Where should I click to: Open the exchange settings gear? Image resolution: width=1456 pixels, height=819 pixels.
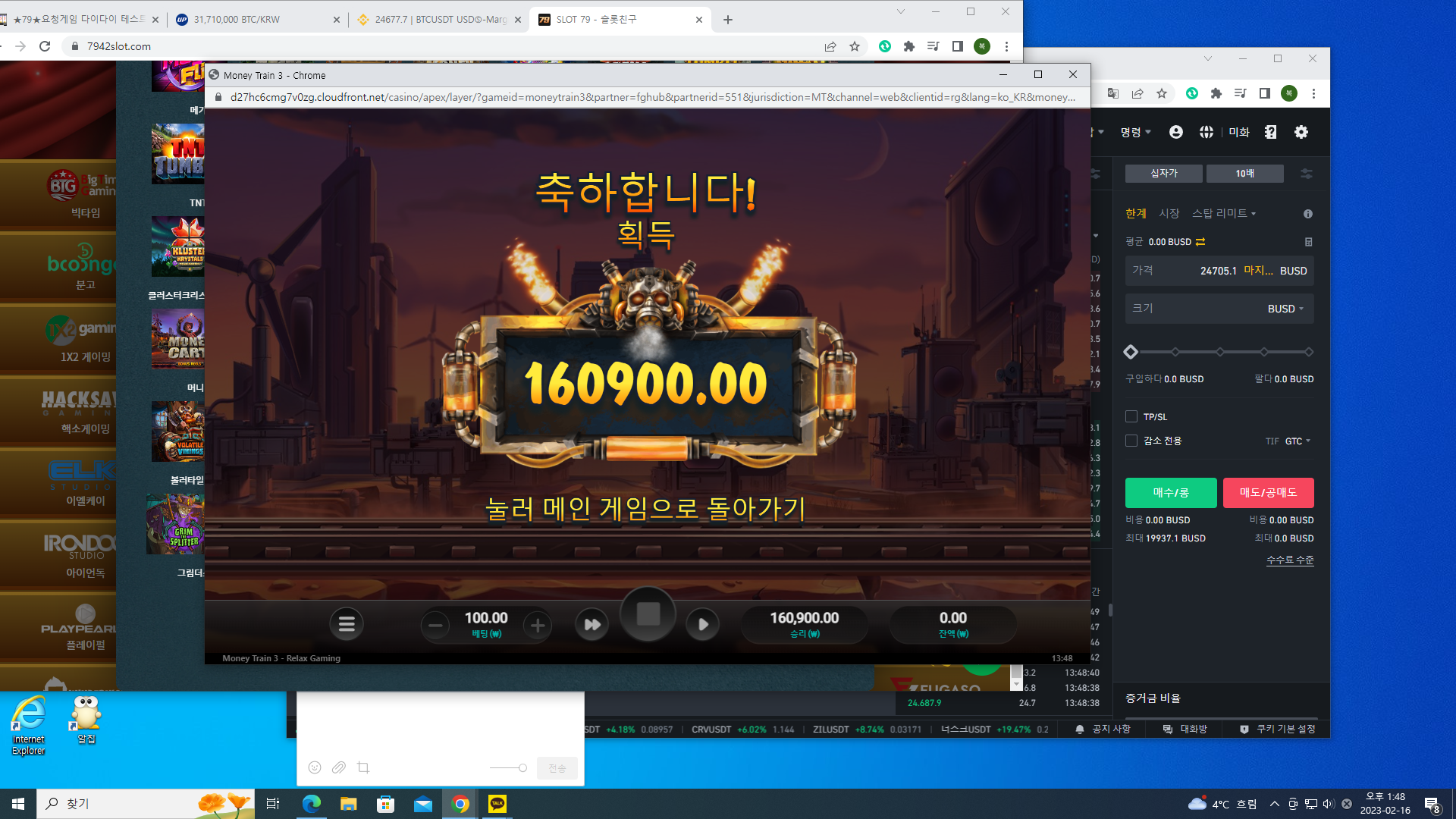coord(1301,132)
